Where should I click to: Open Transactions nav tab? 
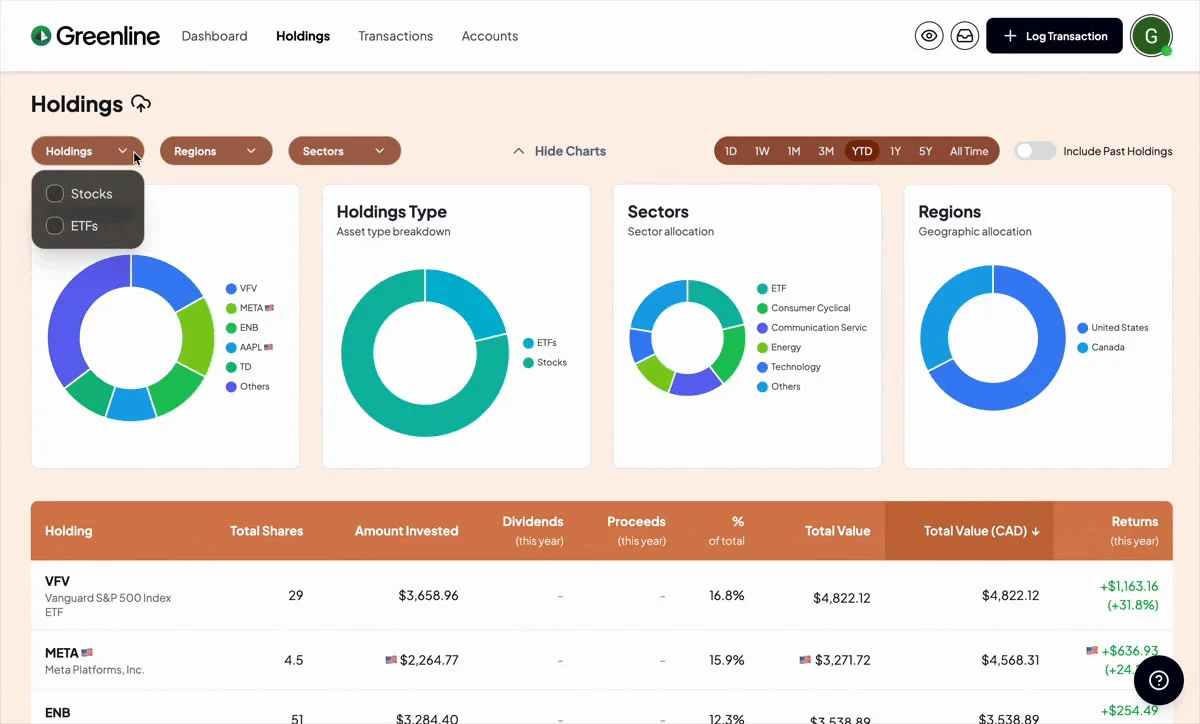click(x=396, y=36)
